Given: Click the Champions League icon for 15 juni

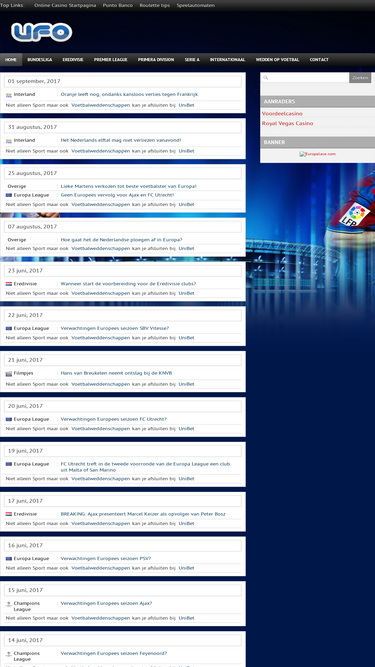Looking at the screenshot, I should click(9, 604).
